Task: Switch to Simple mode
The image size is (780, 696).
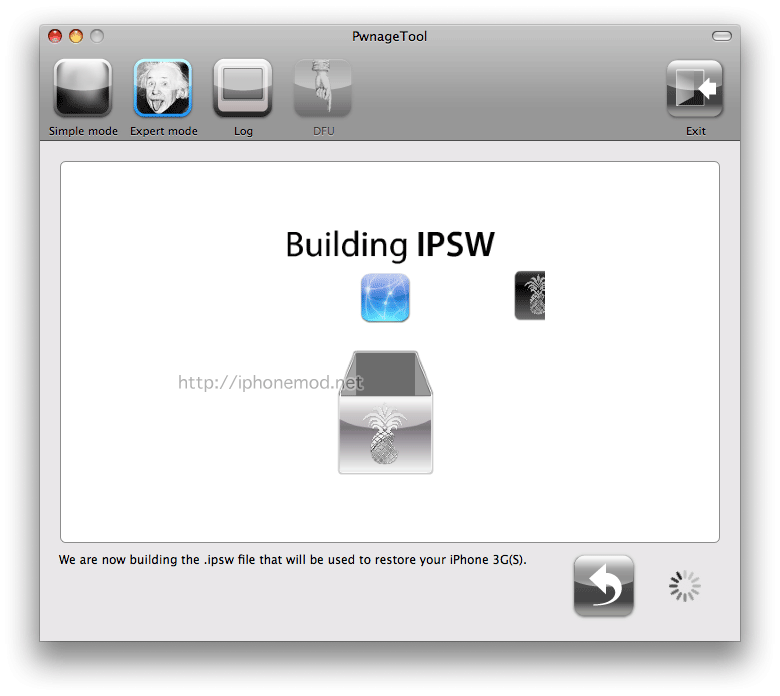Action: (83, 89)
